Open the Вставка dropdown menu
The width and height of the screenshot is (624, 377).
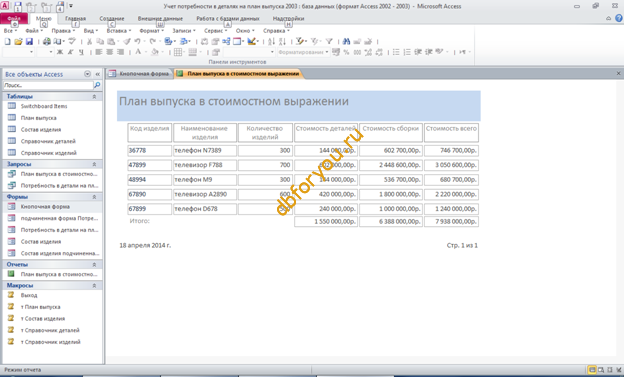[119, 31]
